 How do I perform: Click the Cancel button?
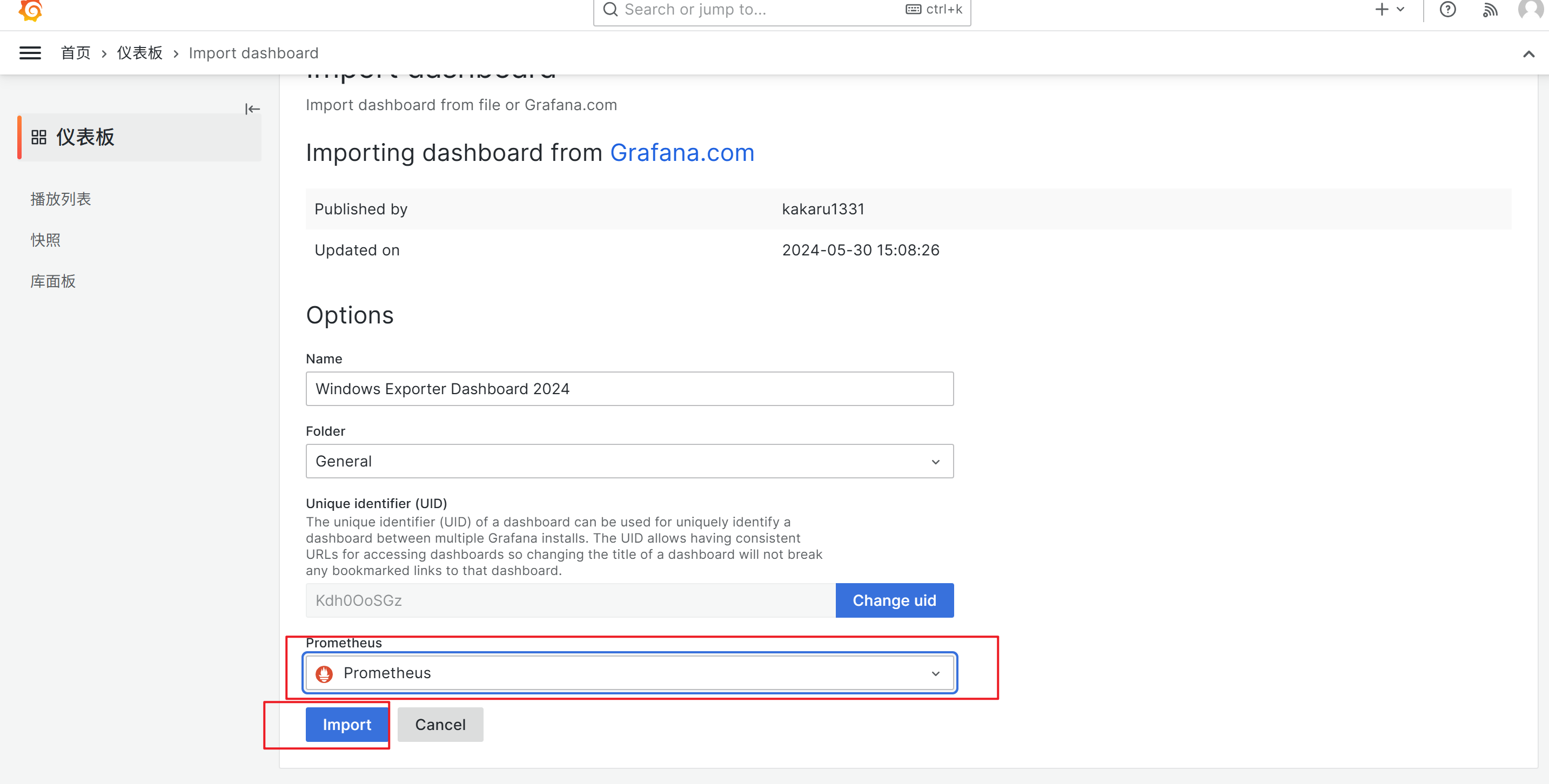(x=440, y=725)
